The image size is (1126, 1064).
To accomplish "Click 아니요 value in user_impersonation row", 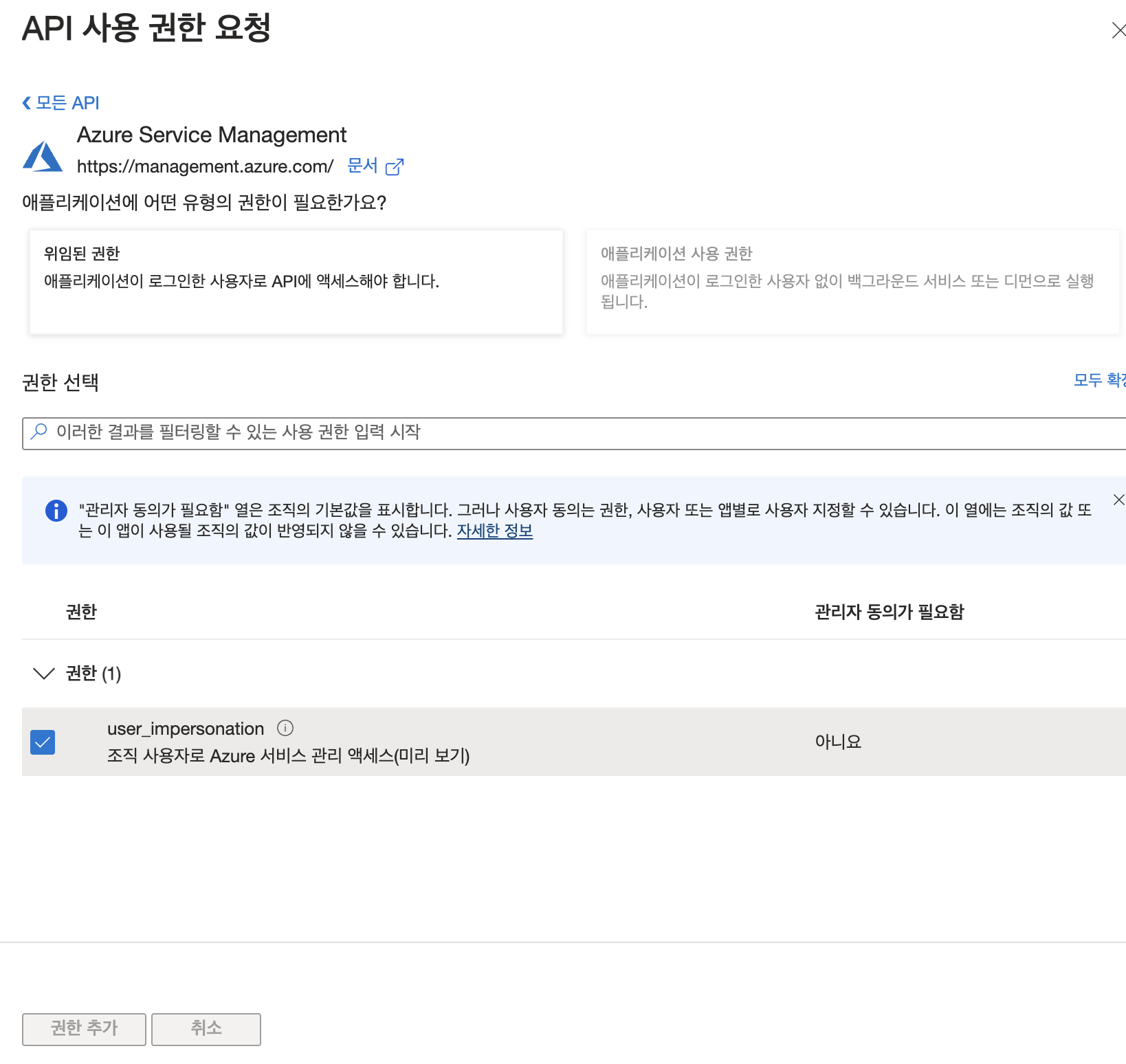I will [x=838, y=742].
